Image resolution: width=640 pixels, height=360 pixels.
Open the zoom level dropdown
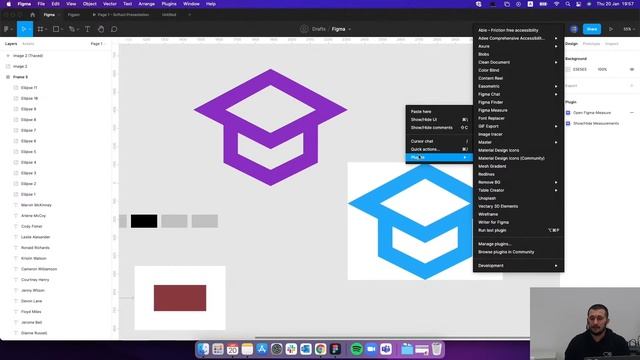[x=628, y=29]
